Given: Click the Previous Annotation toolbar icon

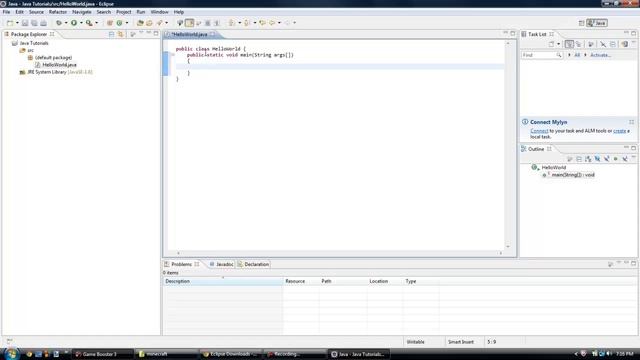Looking at the screenshot, I should [247, 23].
